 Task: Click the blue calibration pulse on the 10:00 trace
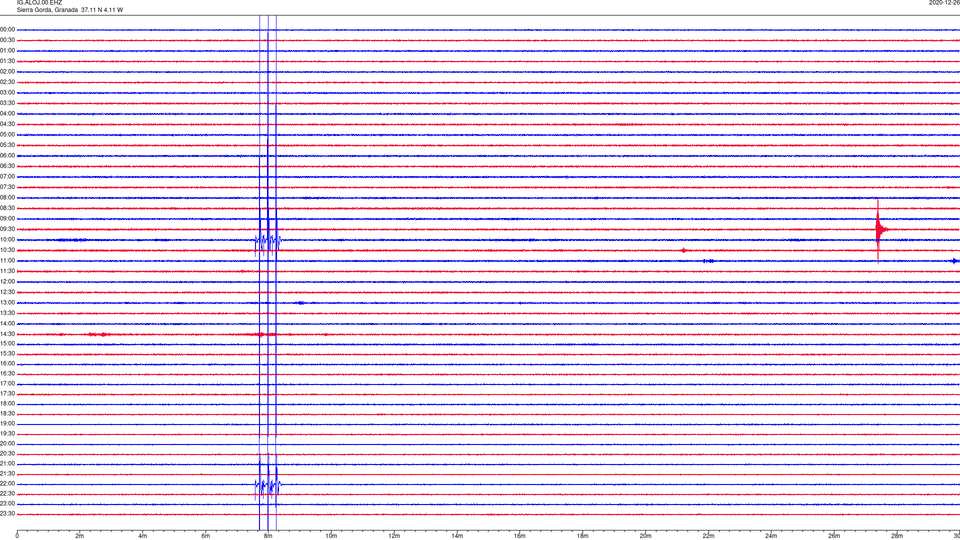tap(268, 242)
